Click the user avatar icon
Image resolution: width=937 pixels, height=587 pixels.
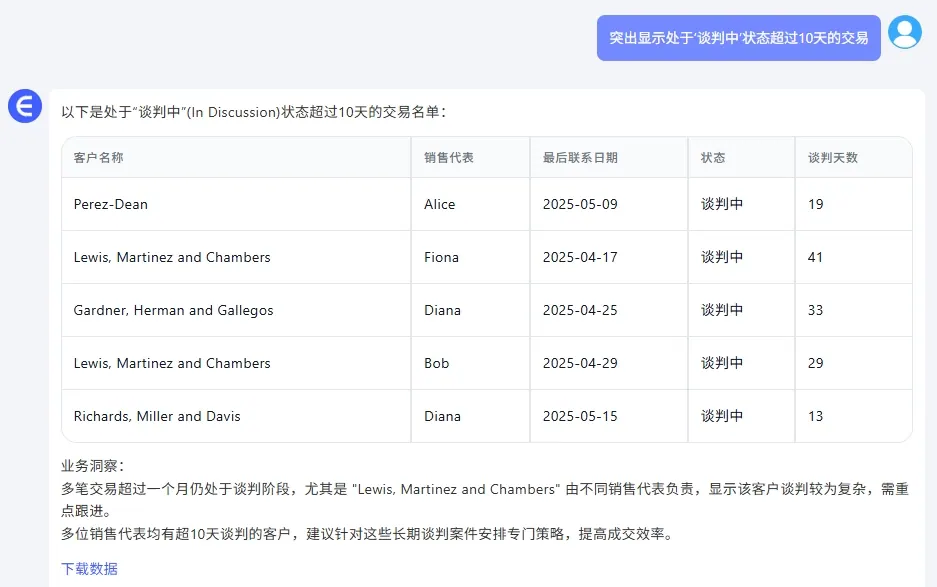[905, 32]
